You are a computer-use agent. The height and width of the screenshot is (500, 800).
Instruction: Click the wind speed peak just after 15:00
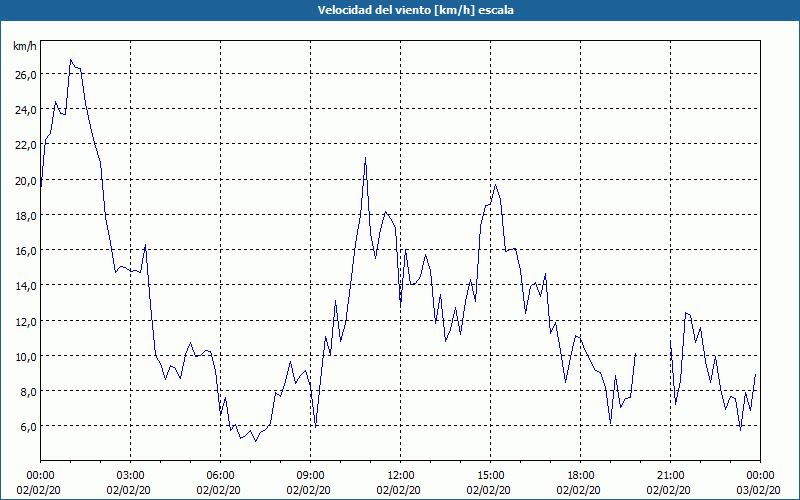pyautogui.click(x=495, y=184)
